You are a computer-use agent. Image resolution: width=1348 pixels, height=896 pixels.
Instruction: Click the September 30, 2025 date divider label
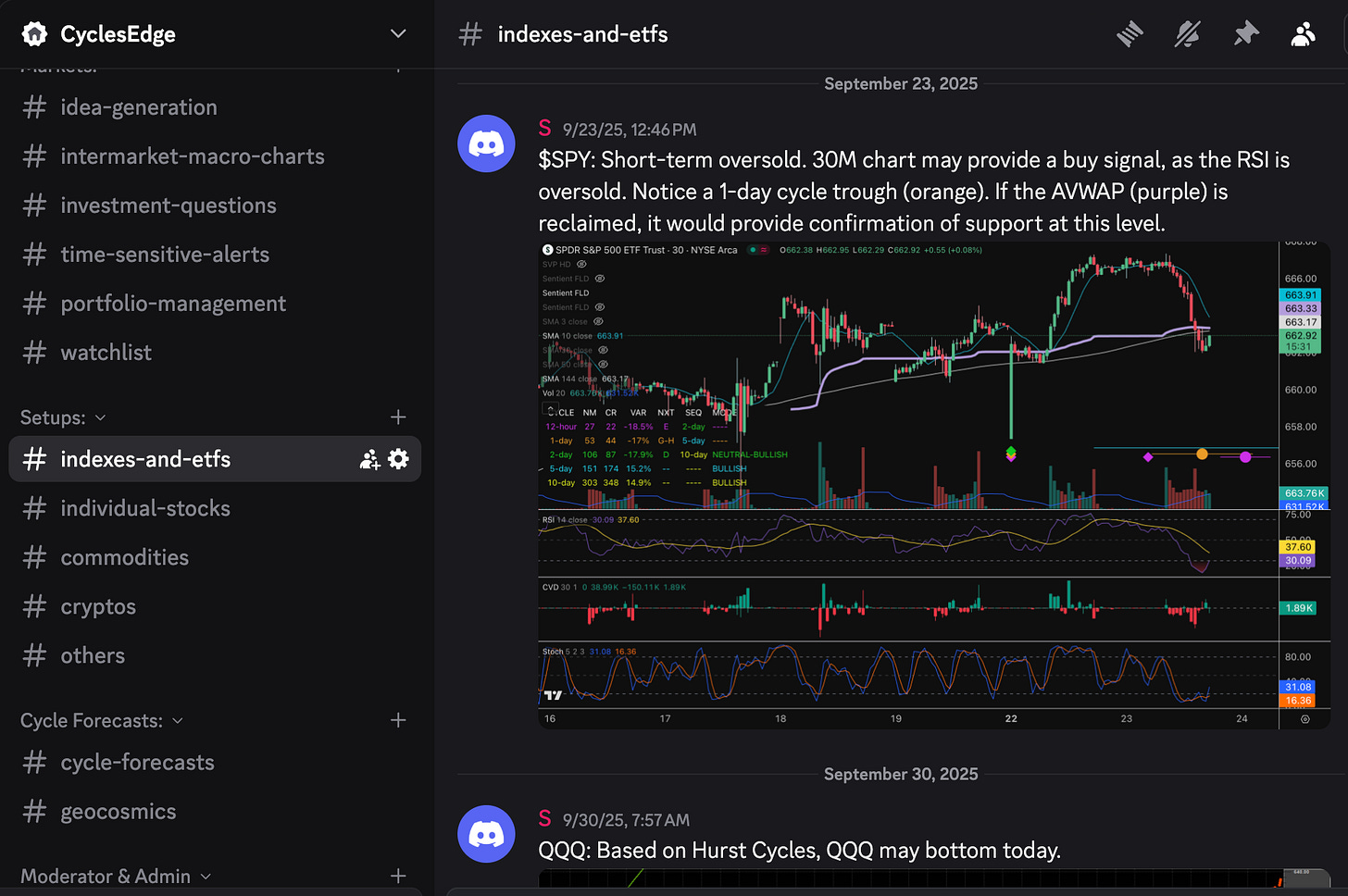pyautogui.click(x=901, y=774)
